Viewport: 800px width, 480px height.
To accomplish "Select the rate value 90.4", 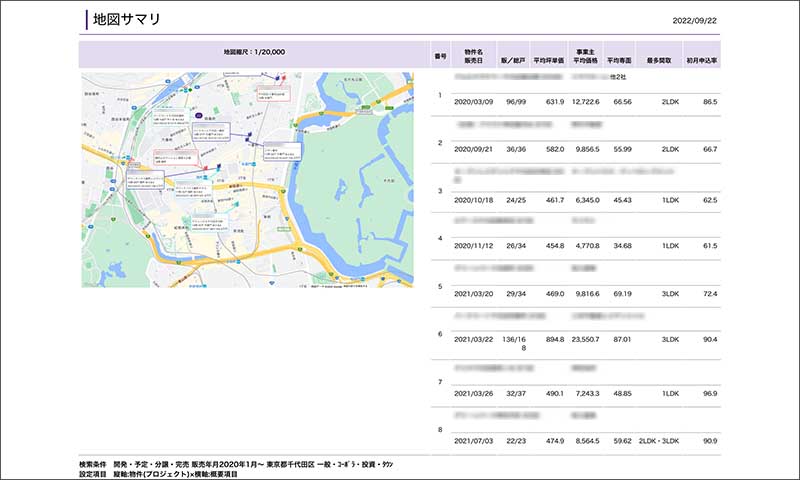I will coord(710,339).
